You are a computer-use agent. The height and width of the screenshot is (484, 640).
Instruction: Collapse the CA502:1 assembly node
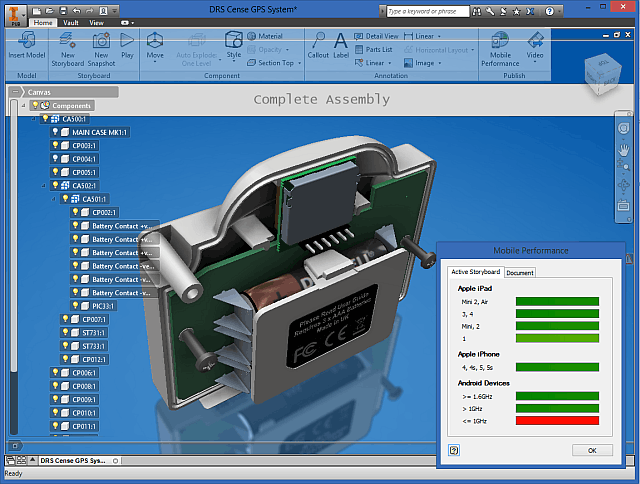[43, 186]
